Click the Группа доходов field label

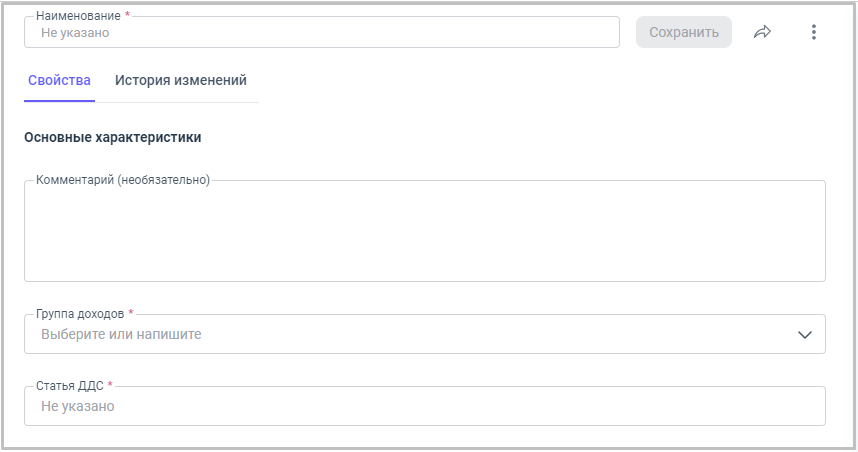pos(80,314)
